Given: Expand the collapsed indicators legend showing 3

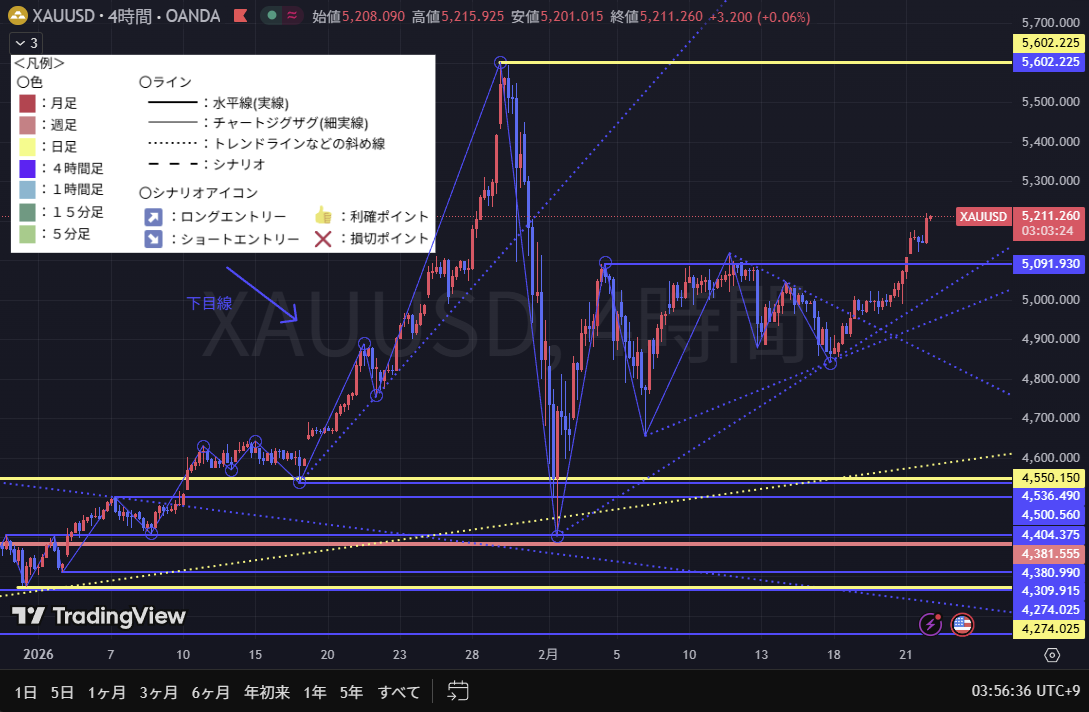Looking at the screenshot, I should point(26,43).
